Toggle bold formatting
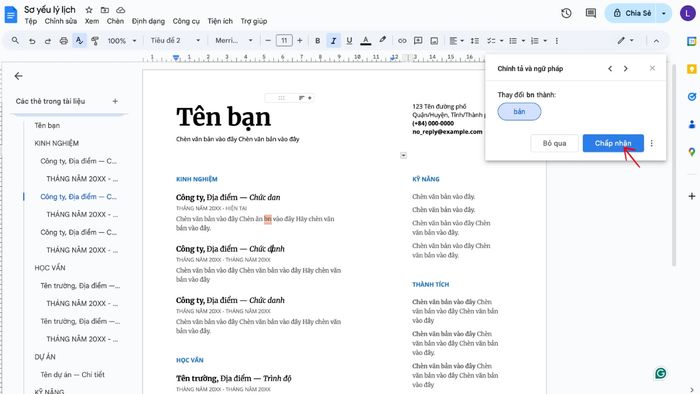Viewport: 700px width, 394px height. click(317, 41)
